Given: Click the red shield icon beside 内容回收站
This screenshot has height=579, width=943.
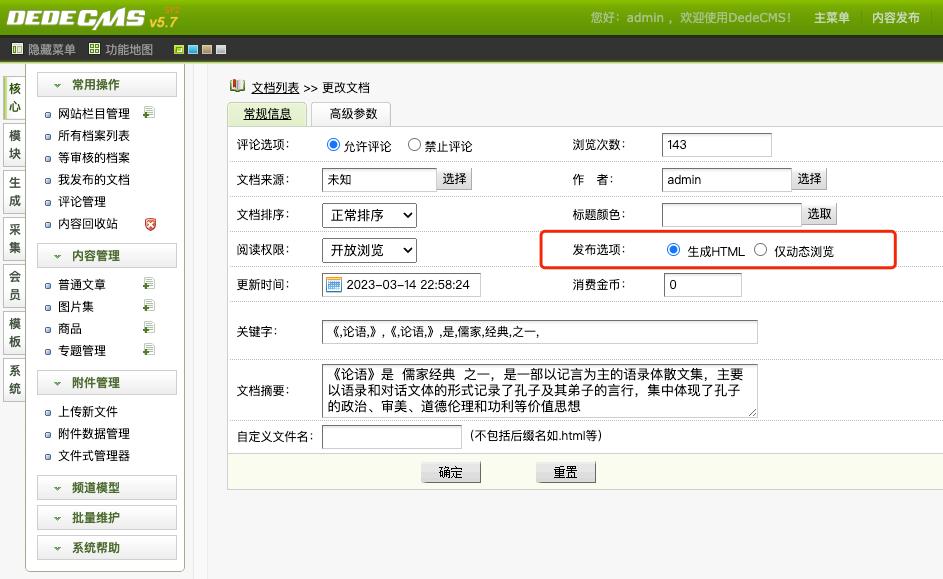Looking at the screenshot, I should [150, 224].
